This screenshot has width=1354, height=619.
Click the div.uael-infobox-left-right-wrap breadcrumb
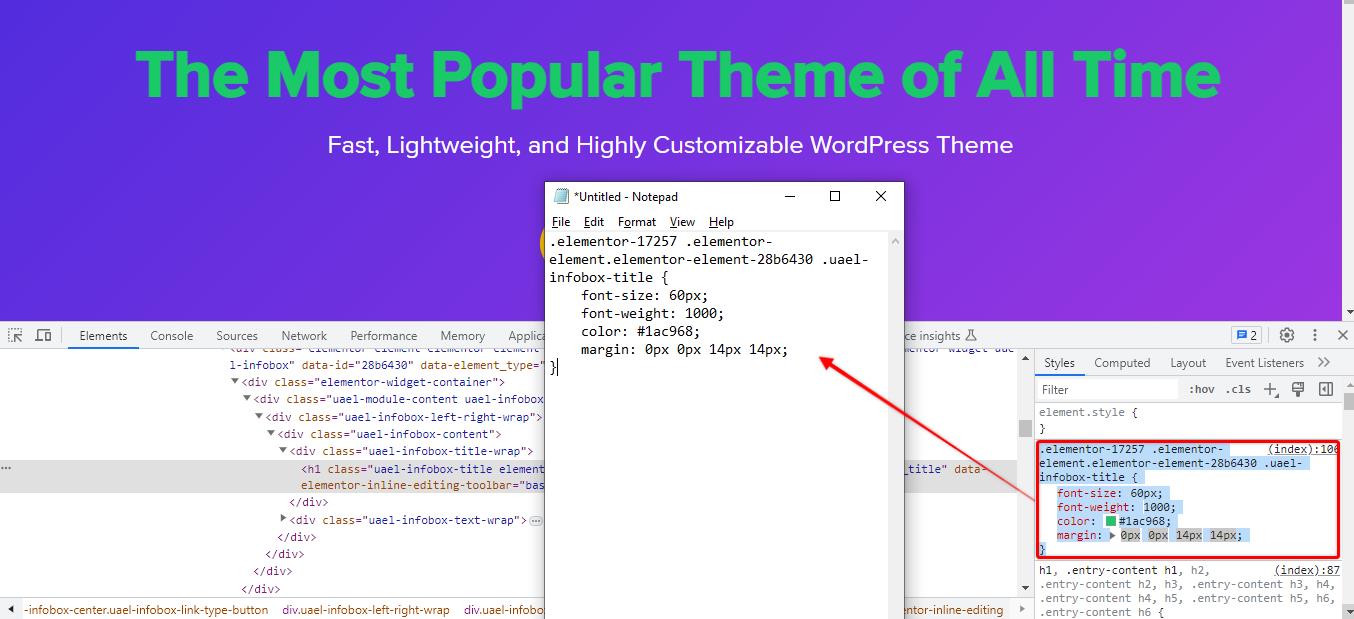coord(366,610)
